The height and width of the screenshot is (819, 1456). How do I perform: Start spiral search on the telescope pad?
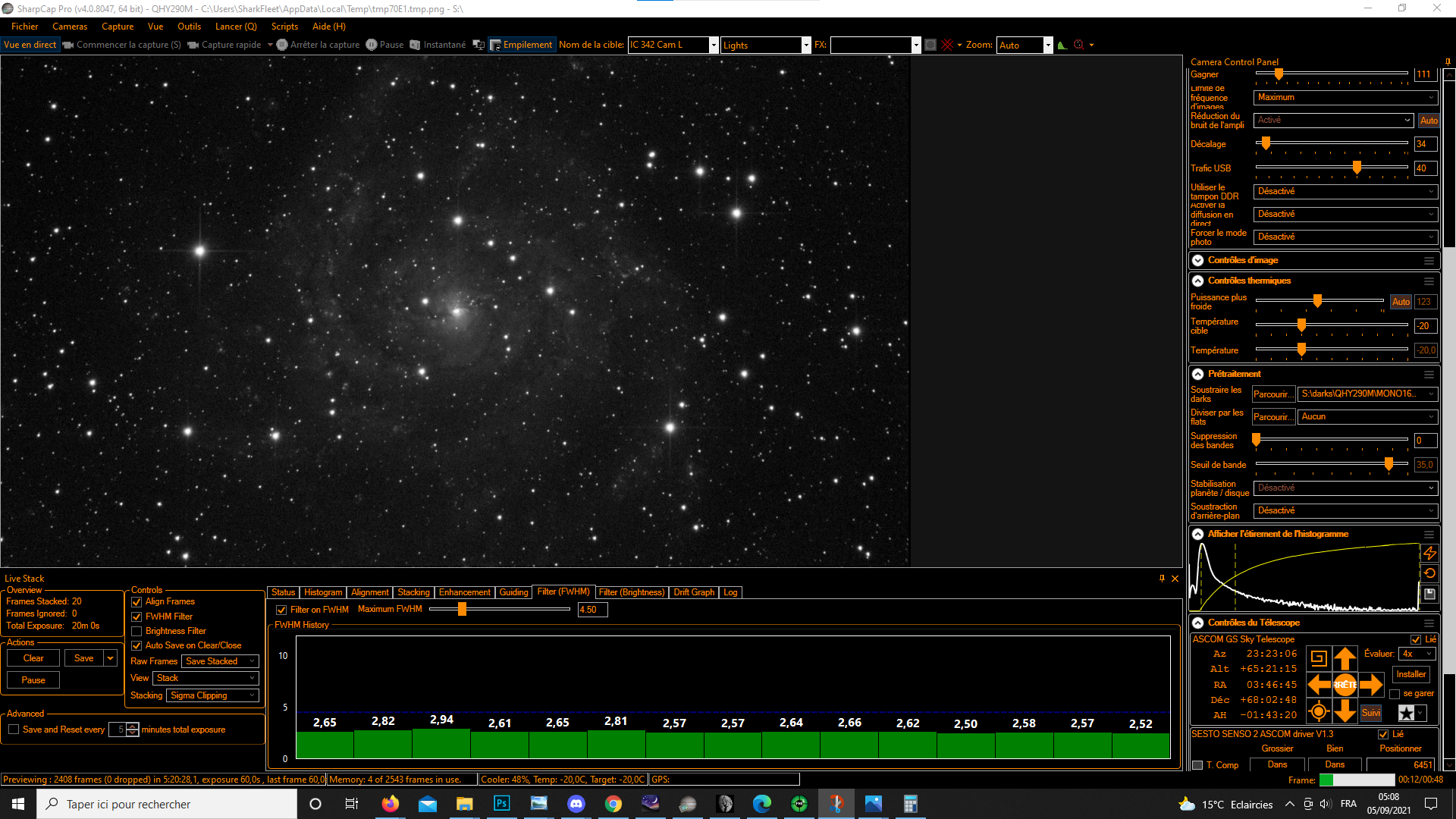(x=1319, y=658)
